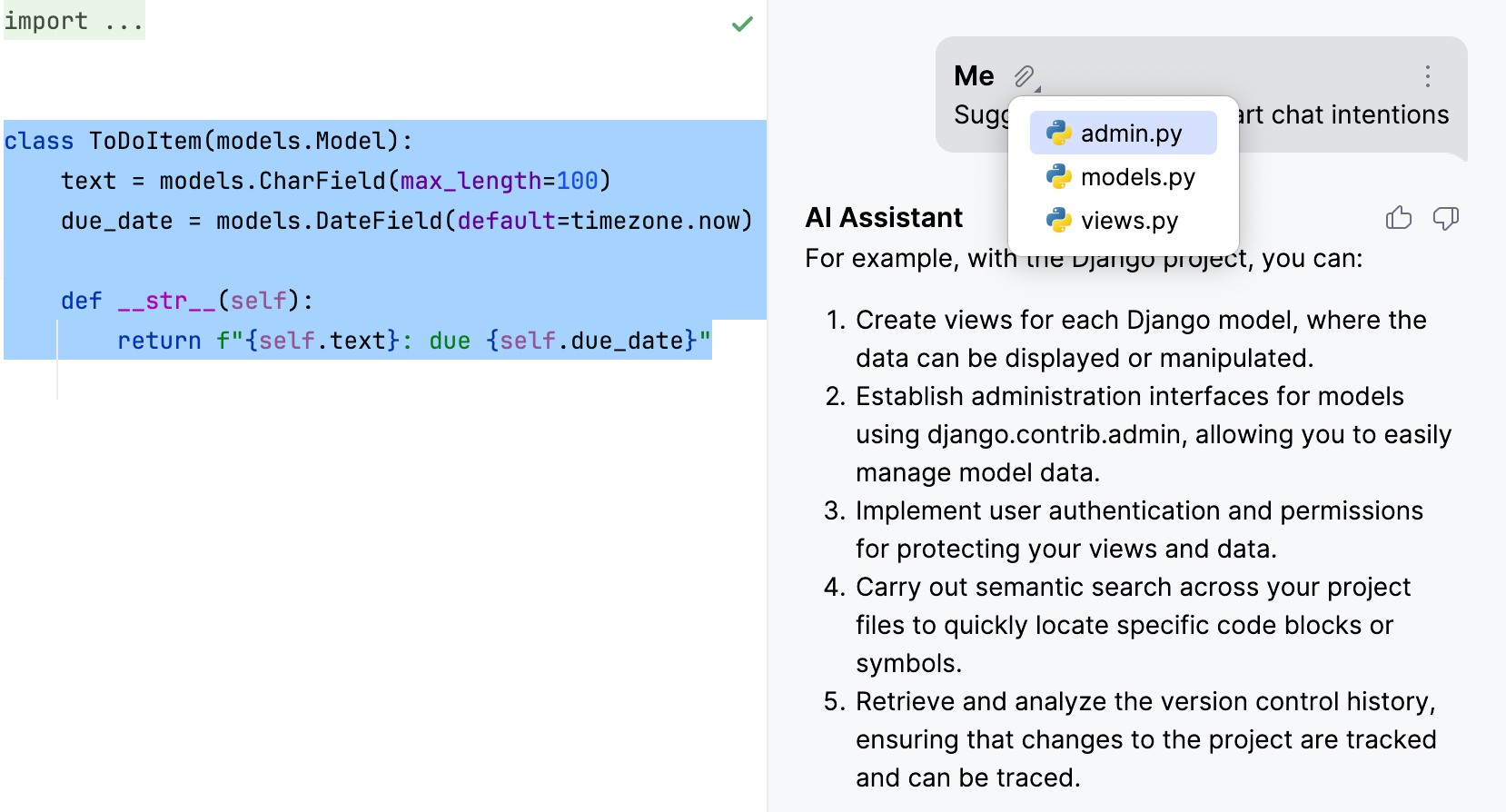Screen dimensions: 1506x812
Task: Dislike the AI Assistant response with thumbs down
Action: (1445, 218)
